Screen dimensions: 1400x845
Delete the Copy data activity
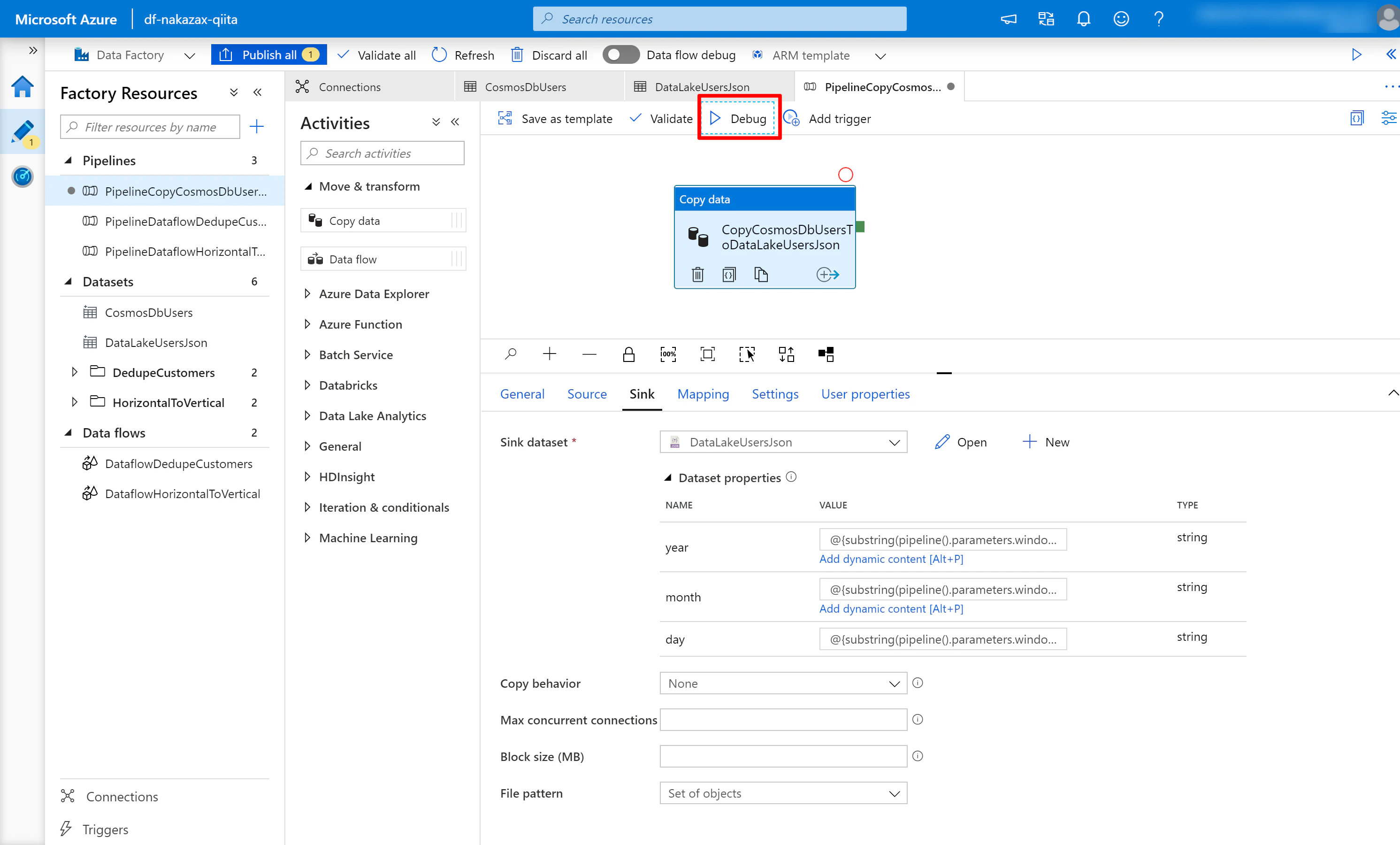(x=698, y=275)
